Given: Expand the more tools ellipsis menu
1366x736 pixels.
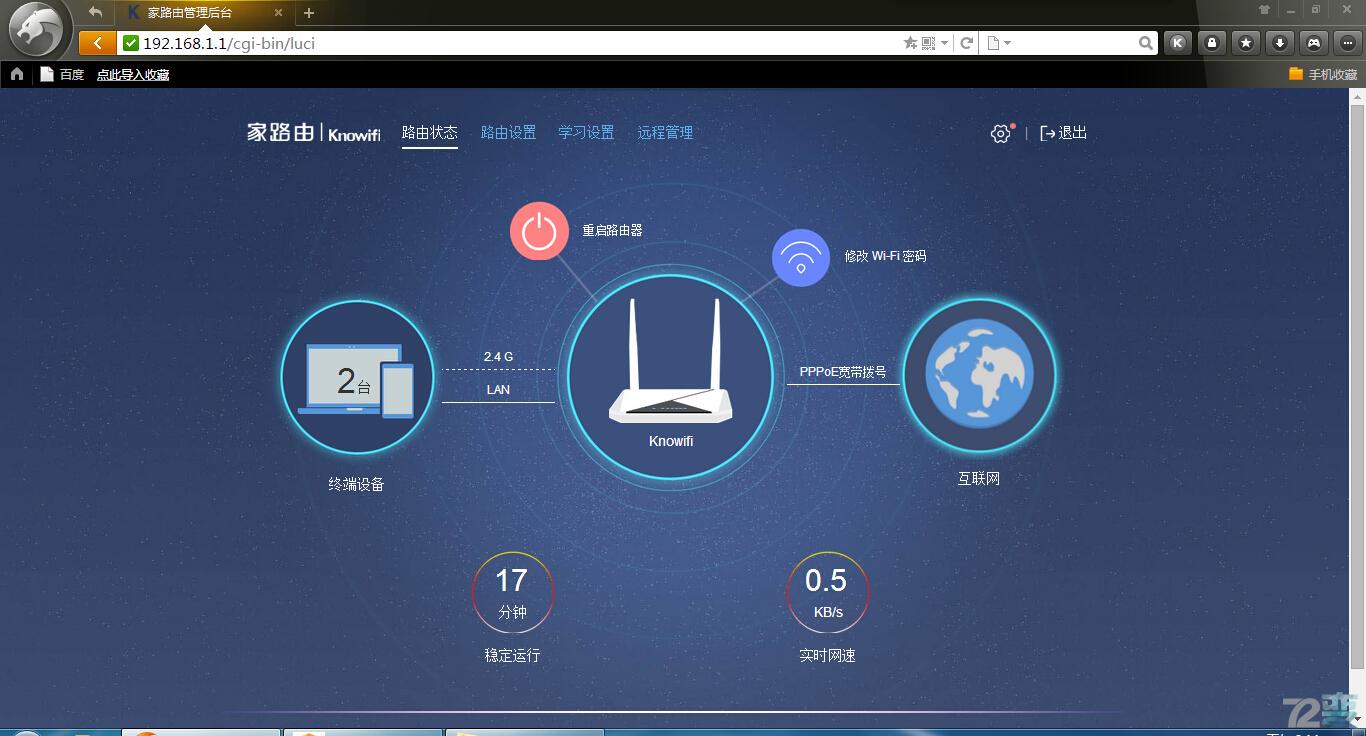Looking at the screenshot, I should [x=1346, y=43].
